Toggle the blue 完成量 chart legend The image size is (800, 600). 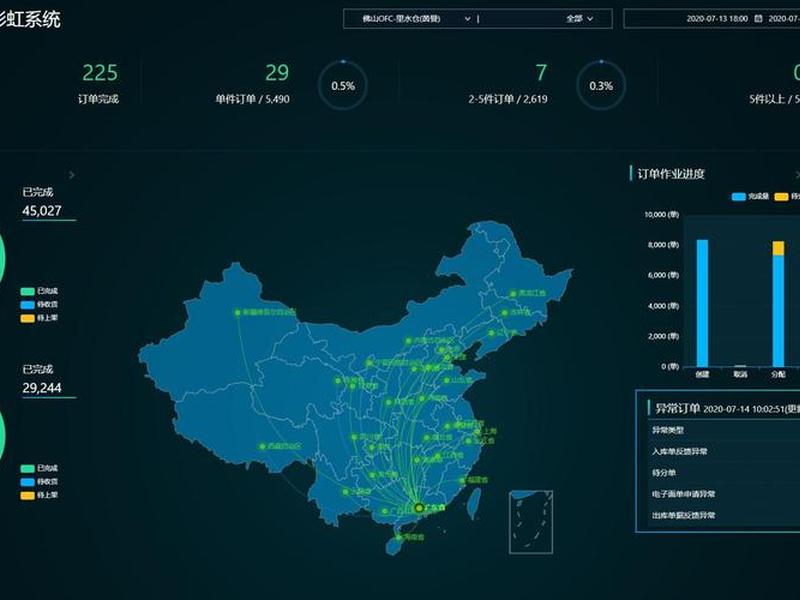(750, 196)
